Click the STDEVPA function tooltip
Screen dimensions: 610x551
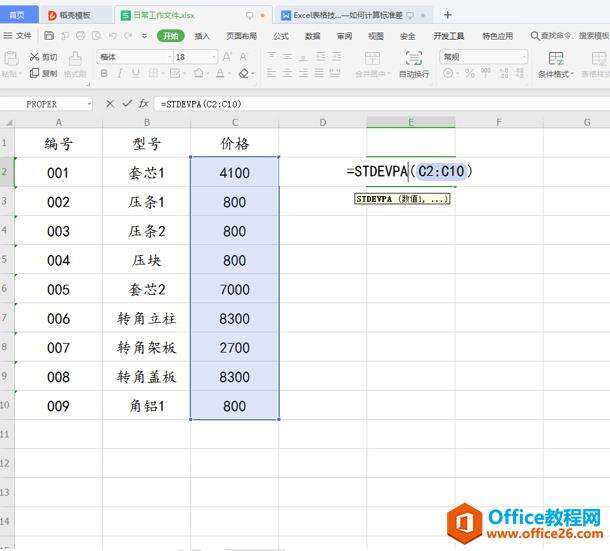[x=402, y=199]
